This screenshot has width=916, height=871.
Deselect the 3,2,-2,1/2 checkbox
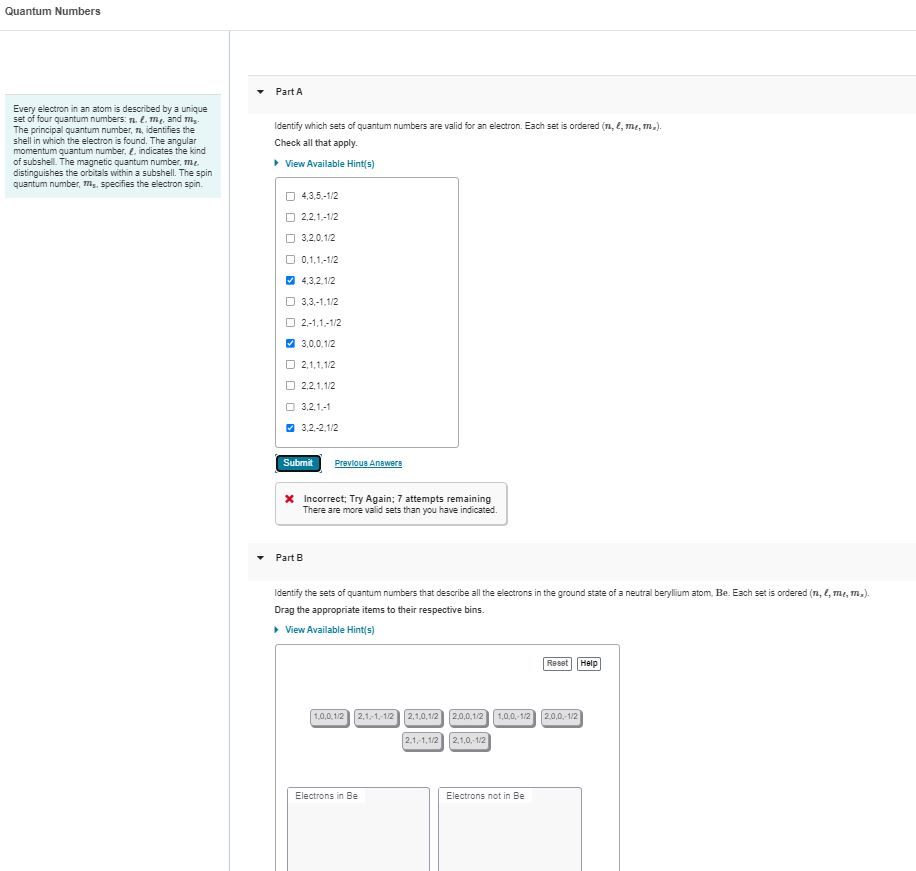point(290,428)
